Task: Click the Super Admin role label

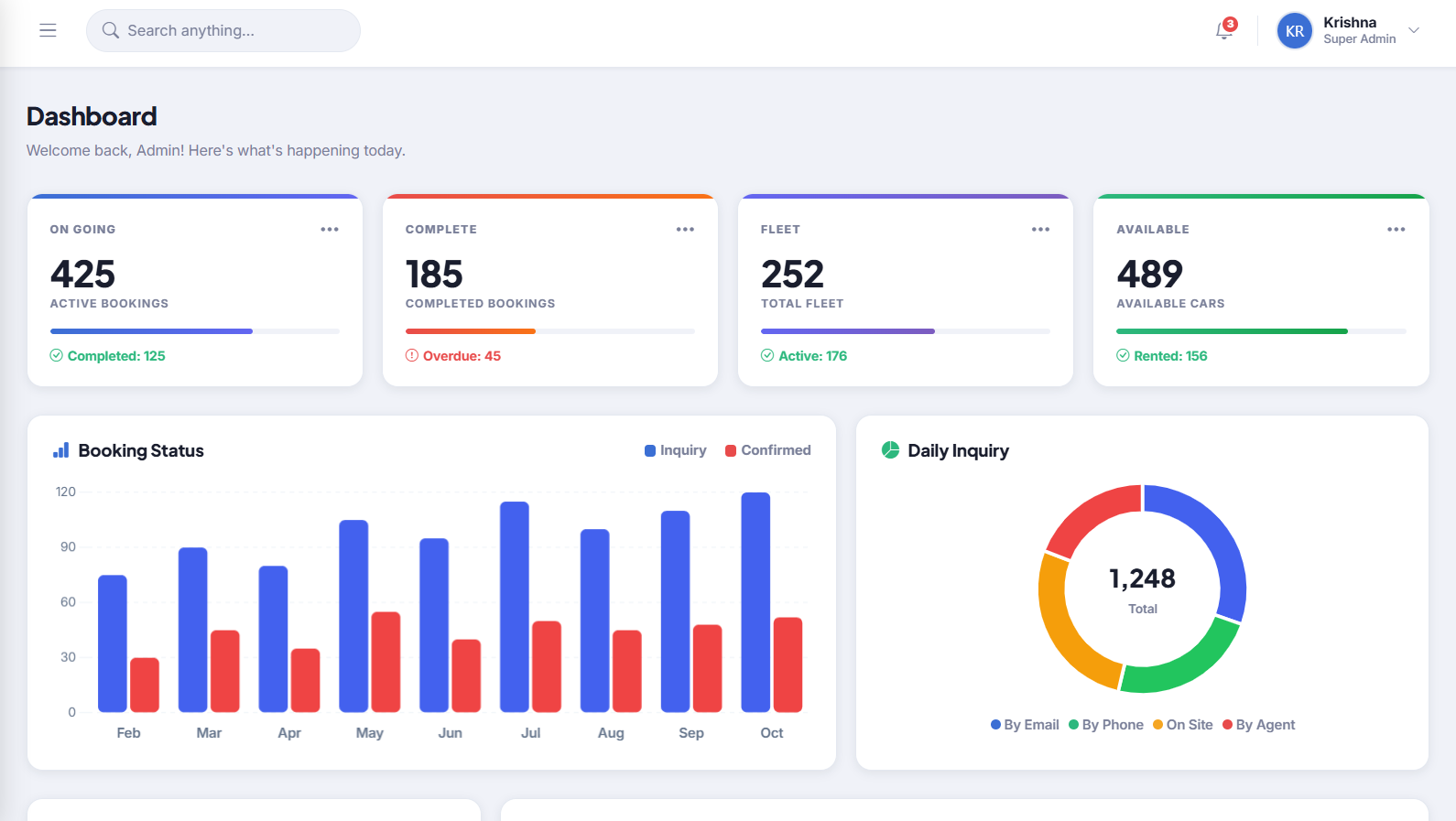Action: pos(1360,39)
